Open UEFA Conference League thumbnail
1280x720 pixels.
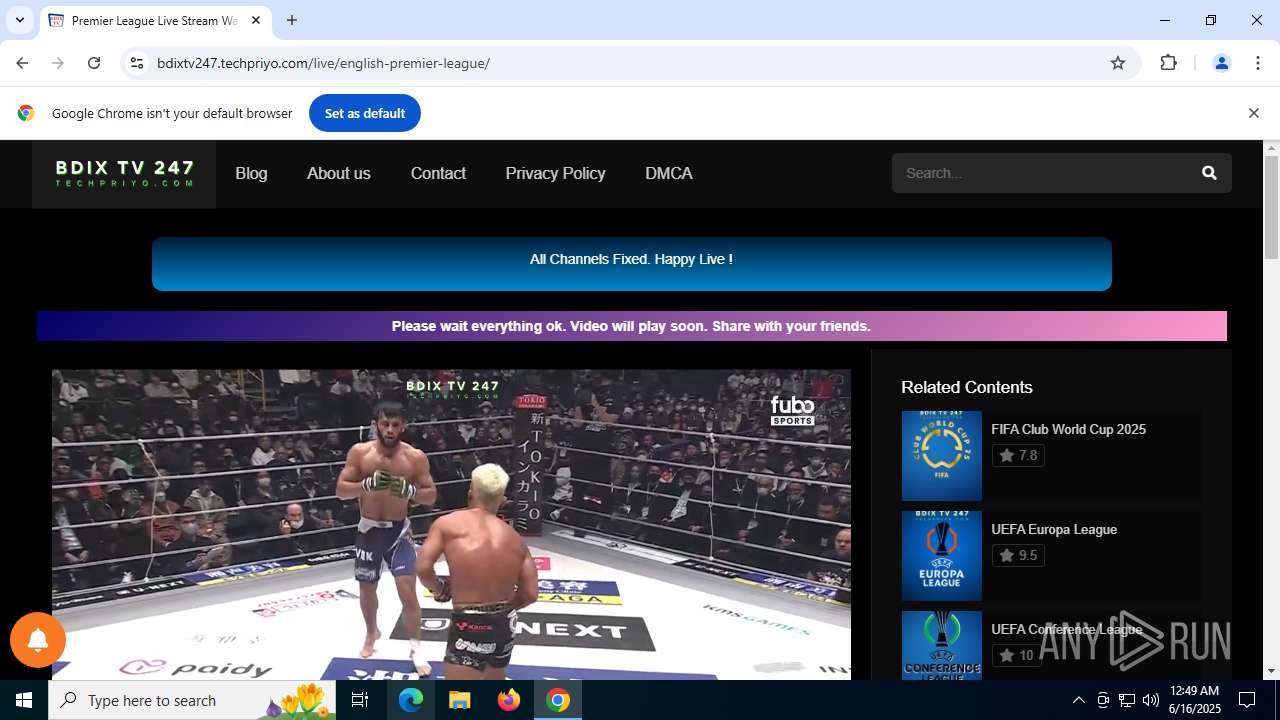pos(941,646)
